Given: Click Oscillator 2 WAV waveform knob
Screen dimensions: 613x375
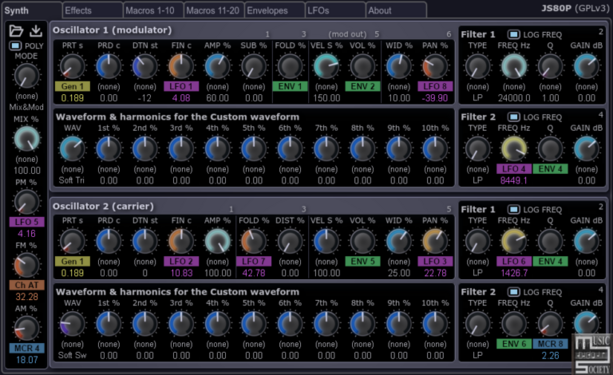Looking at the screenshot, I should pyautogui.click(x=72, y=323).
